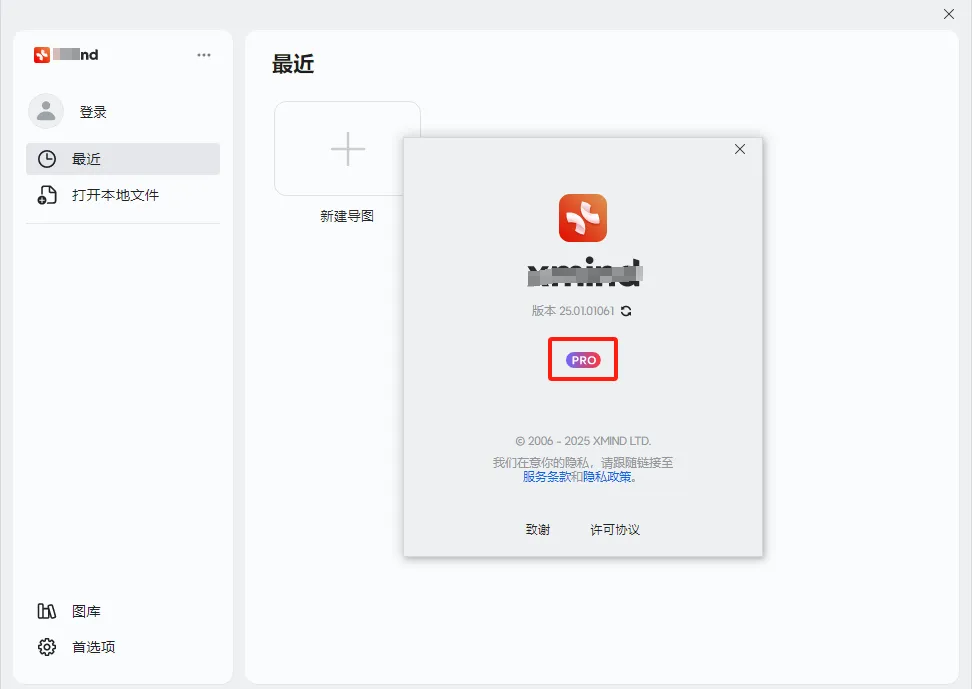Open the 服务条款 link

point(546,476)
